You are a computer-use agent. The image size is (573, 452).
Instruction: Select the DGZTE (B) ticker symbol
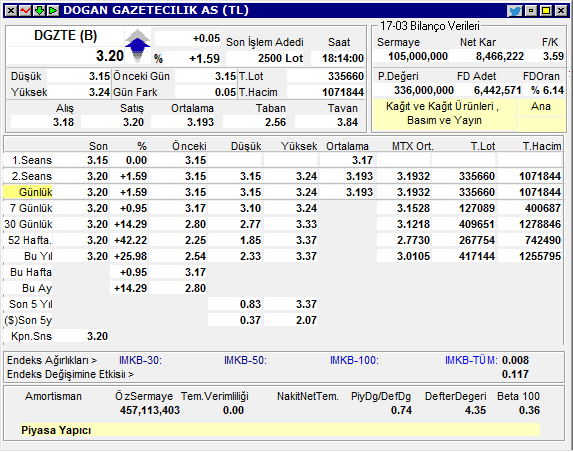(65, 36)
